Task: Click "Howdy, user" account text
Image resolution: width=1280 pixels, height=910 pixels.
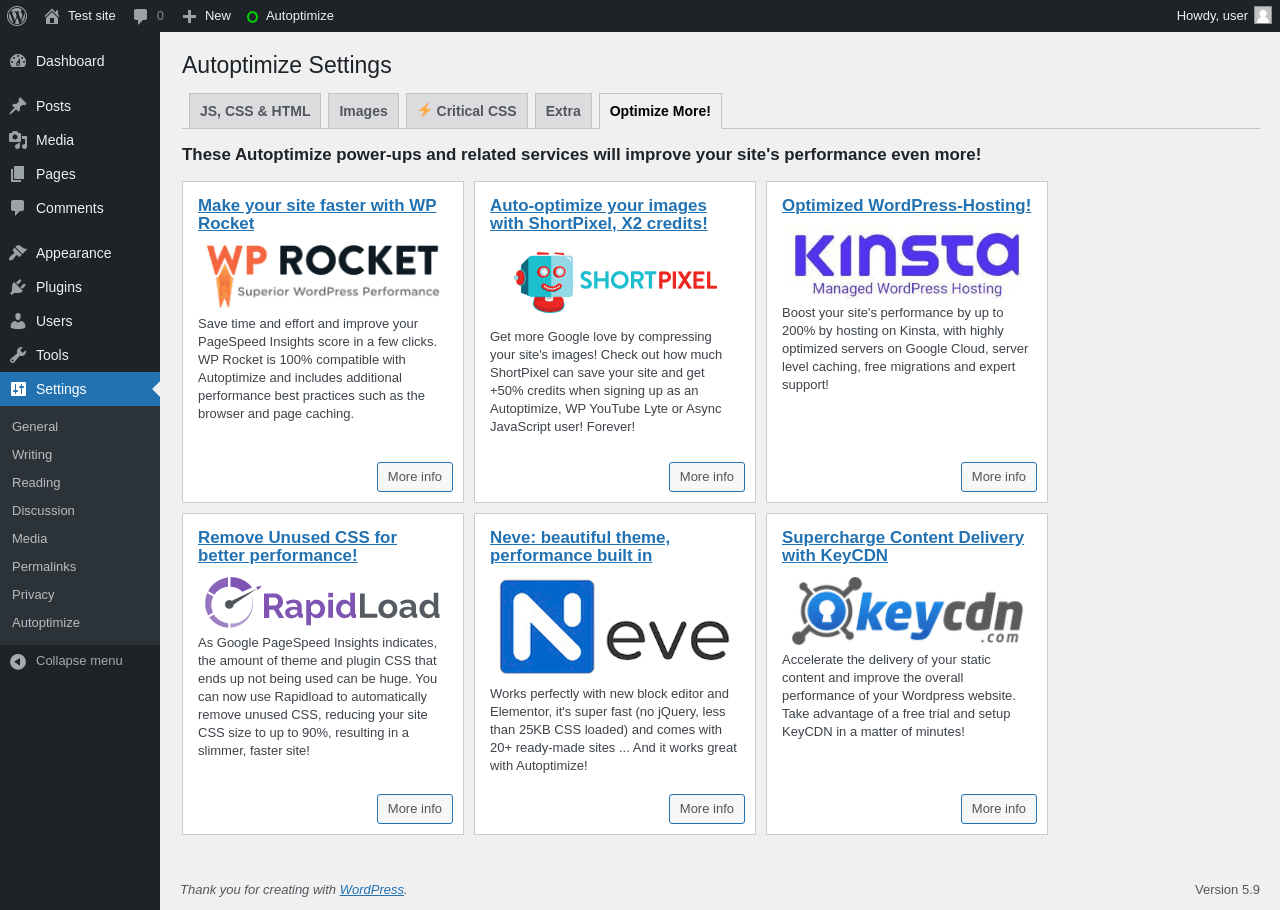Action: pyautogui.click(x=1212, y=16)
